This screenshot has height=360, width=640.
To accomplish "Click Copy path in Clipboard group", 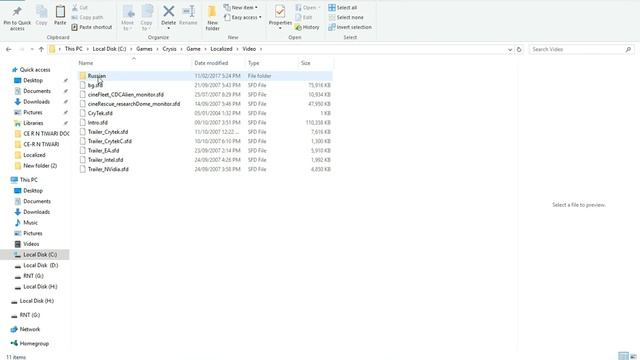I will (87, 17).
